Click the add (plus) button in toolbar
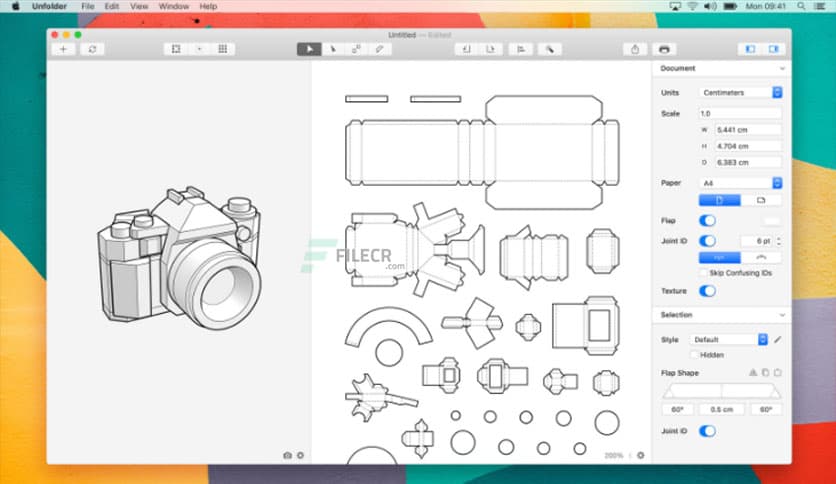The image size is (836, 484). [x=64, y=49]
